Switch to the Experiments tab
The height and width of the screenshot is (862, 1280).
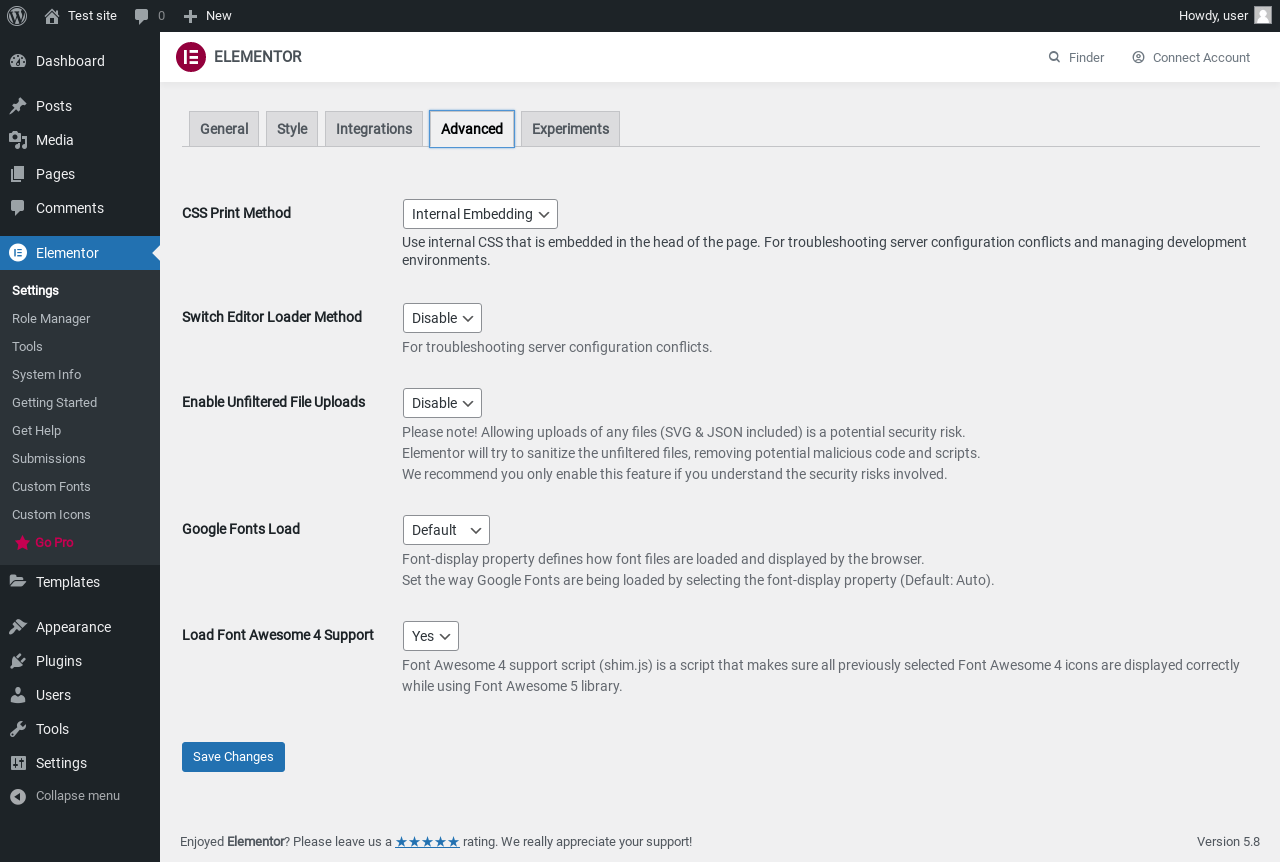click(570, 129)
